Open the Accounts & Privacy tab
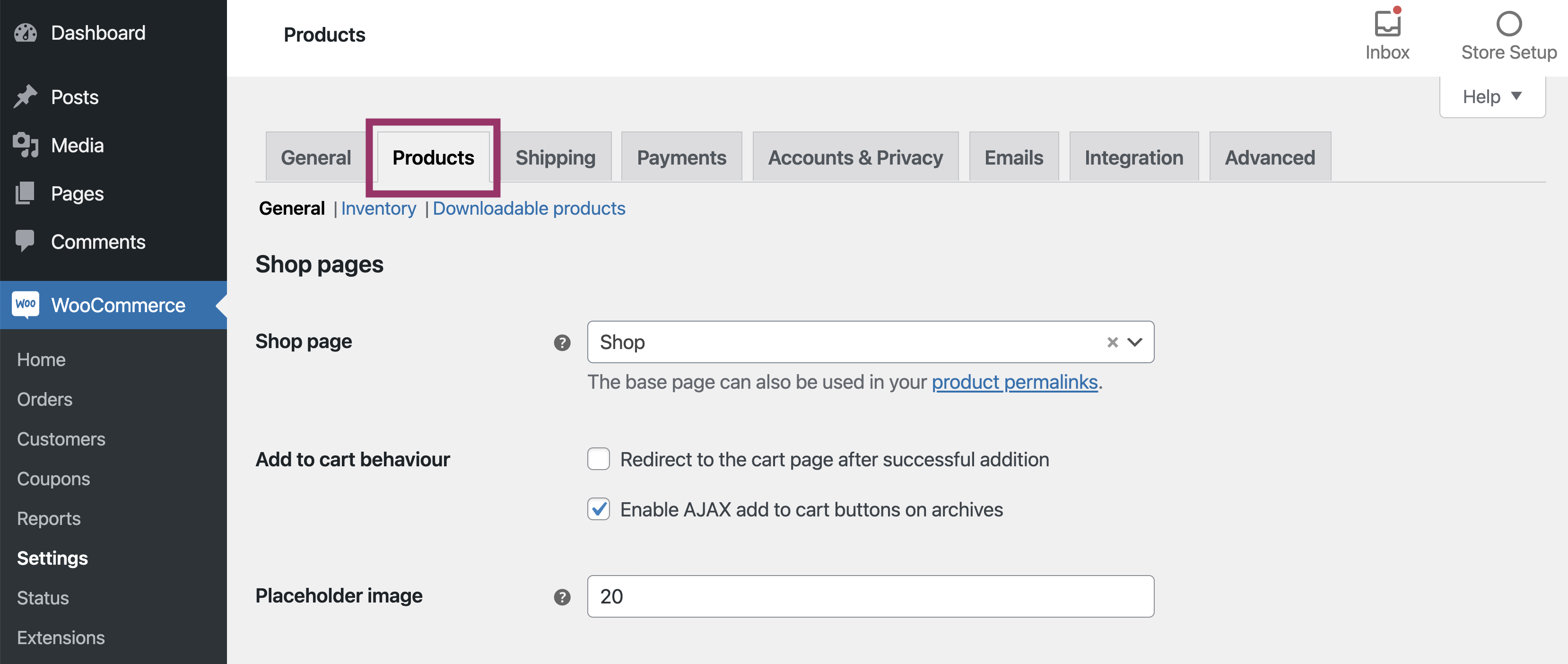 (854, 157)
